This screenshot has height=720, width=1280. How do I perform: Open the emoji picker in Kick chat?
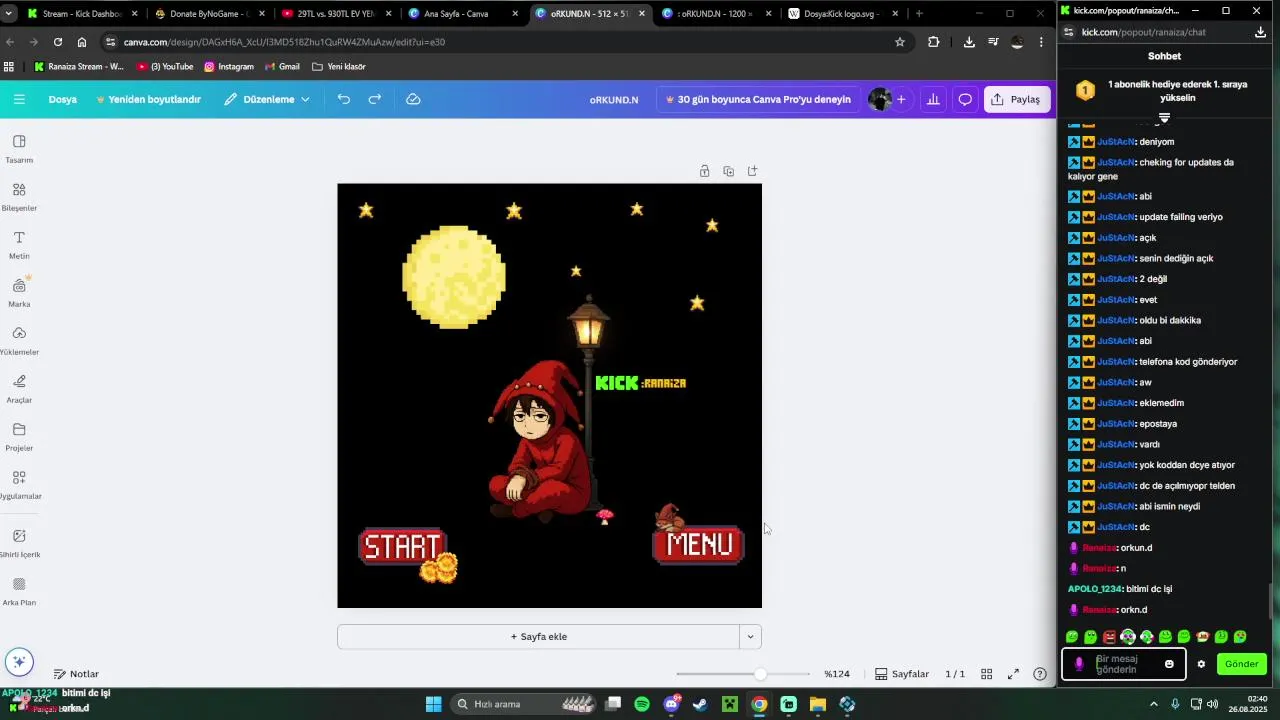pos(1169,664)
